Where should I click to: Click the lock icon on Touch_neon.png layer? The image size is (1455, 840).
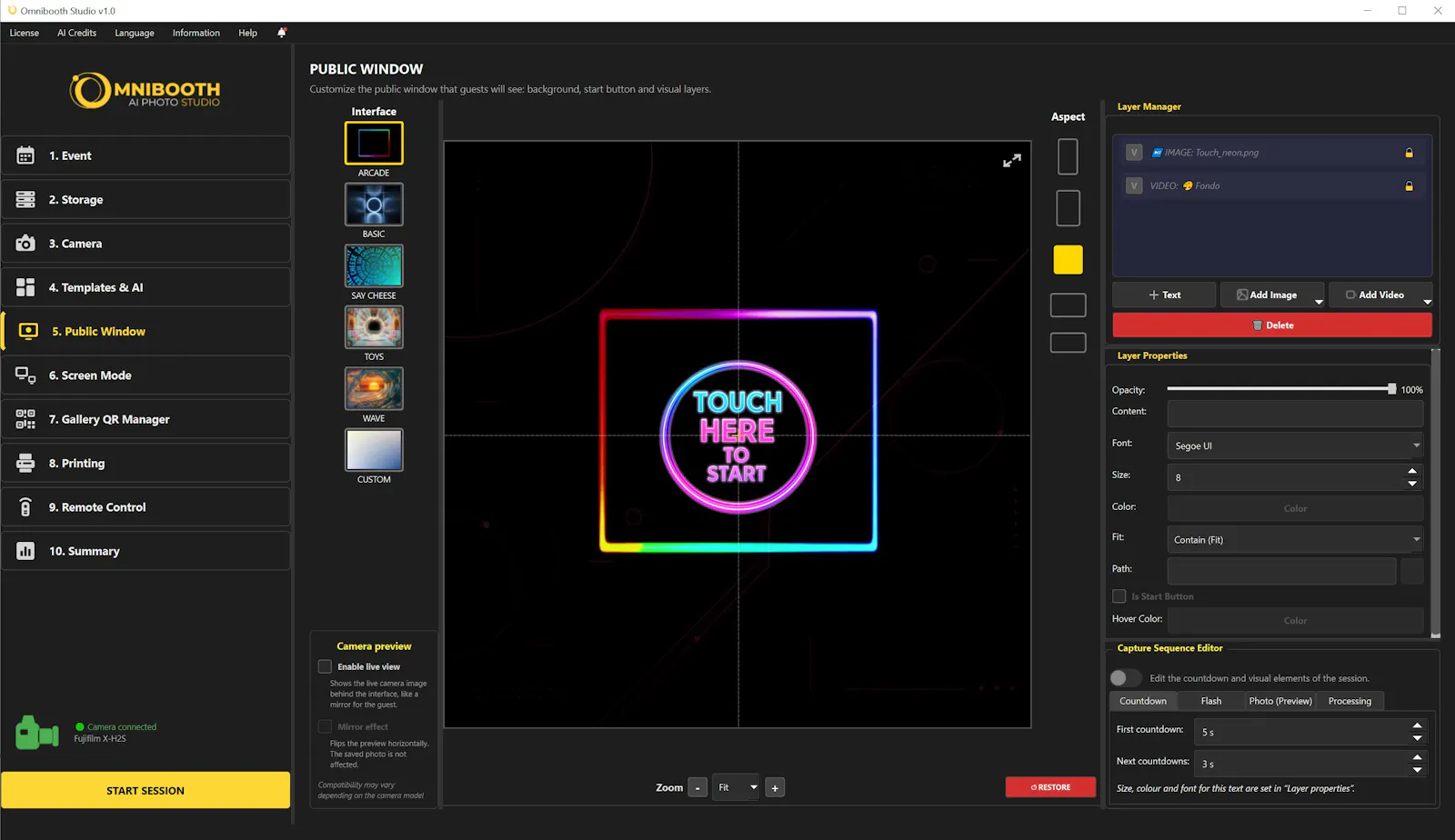1410,153
